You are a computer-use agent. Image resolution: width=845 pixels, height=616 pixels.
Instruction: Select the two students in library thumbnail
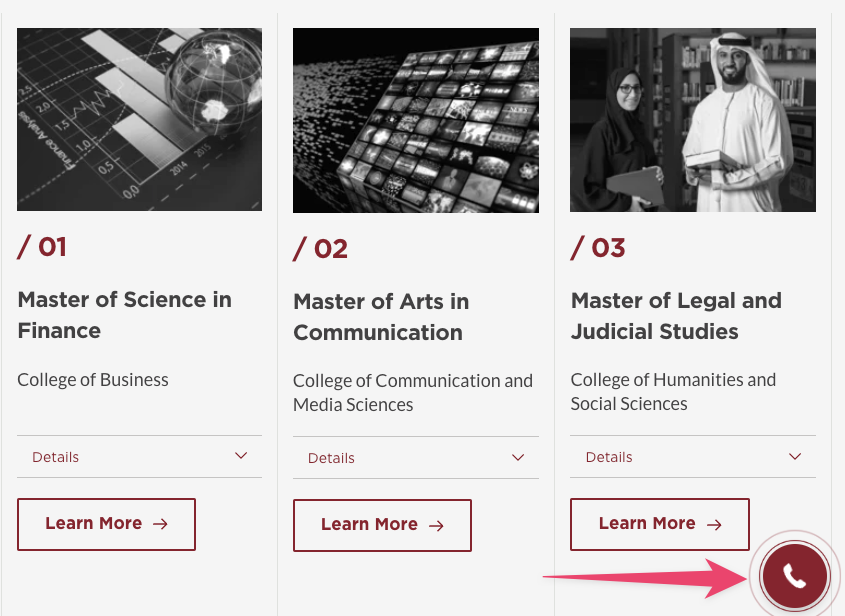(692, 119)
